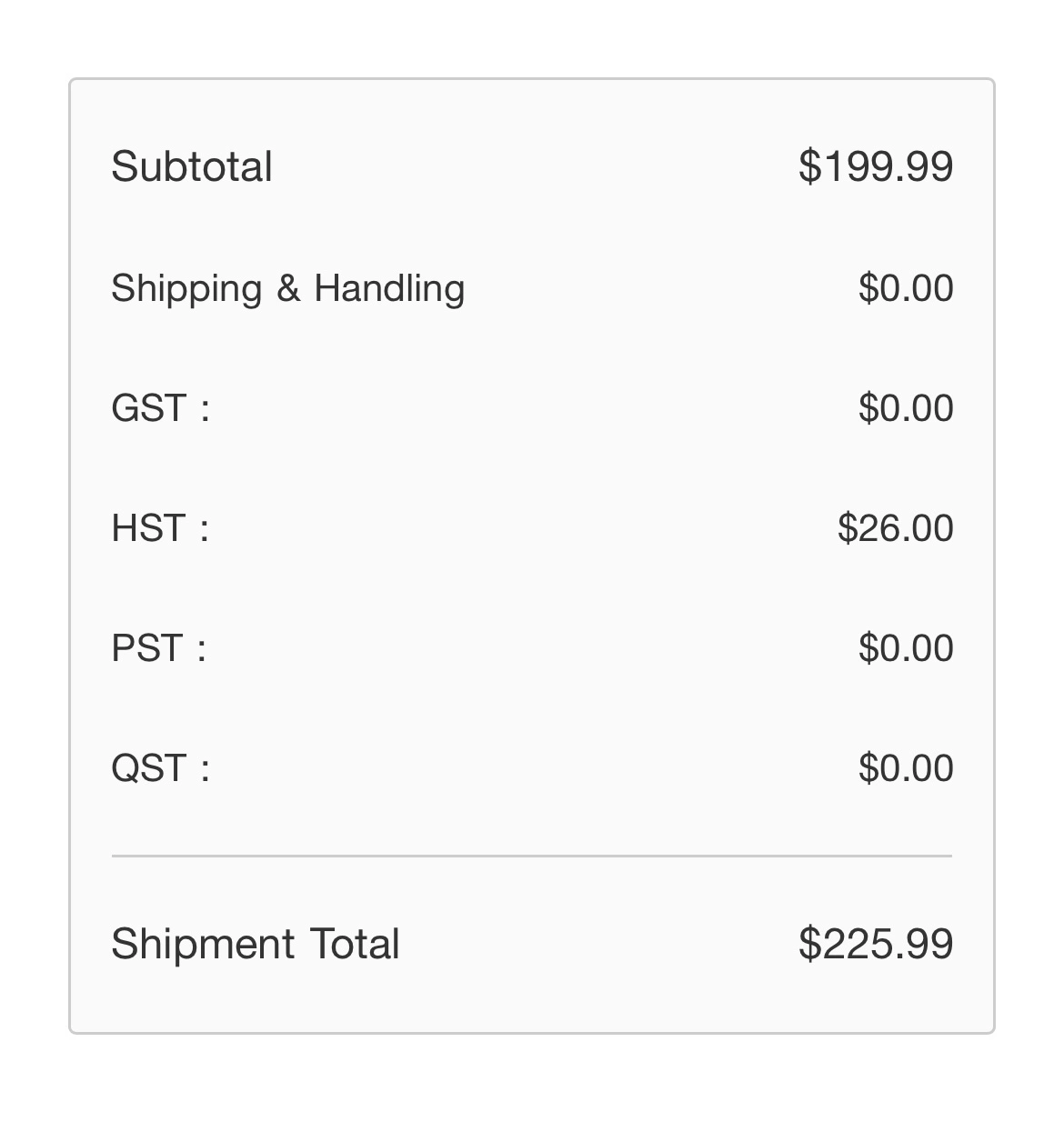Click the GST label

[160, 408]
